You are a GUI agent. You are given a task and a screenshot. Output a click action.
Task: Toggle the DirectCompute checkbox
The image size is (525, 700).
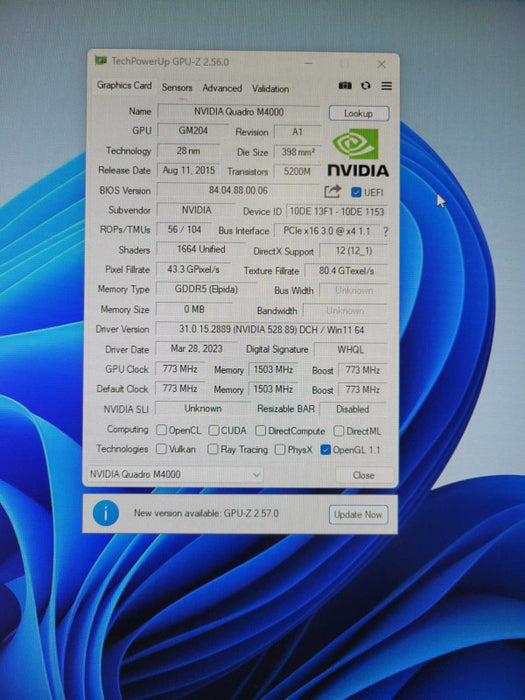tap(260, 430)
